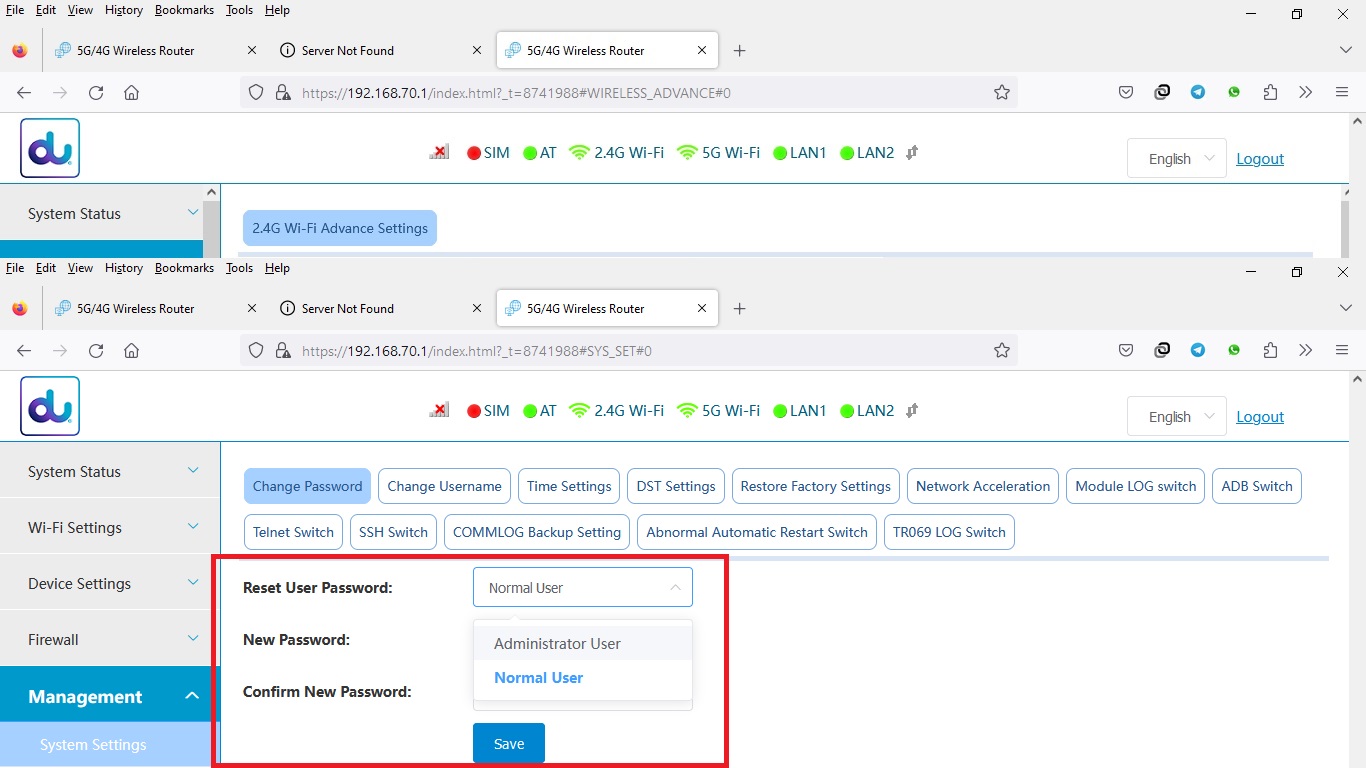The image size is (1366, 768).
Task: Open the WhatsApp extension icon in the lower toolbar
Action: 1234,351
